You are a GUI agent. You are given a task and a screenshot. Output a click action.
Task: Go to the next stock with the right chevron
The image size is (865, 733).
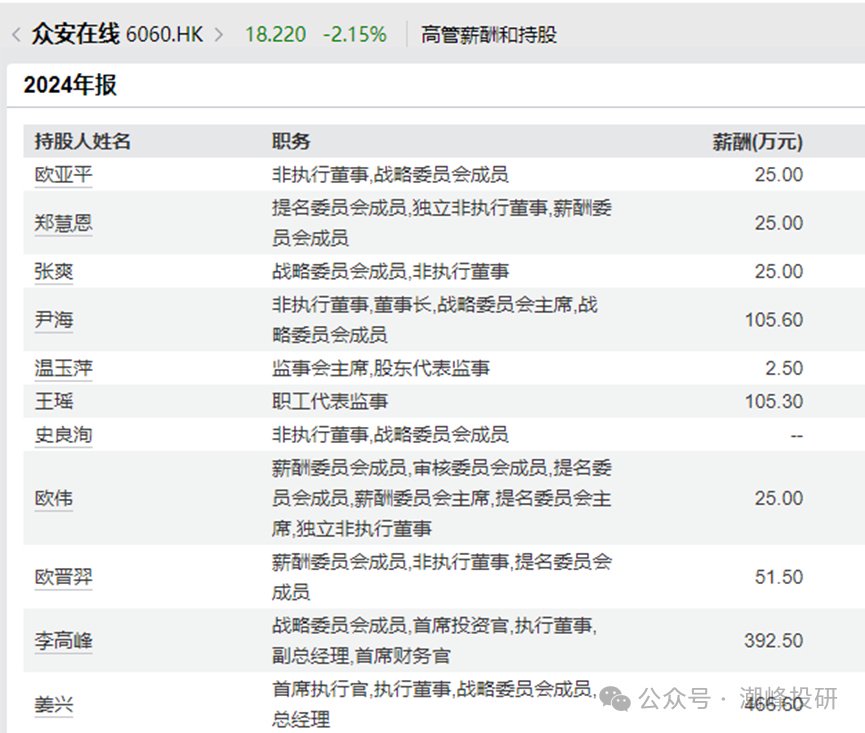tap(218, 35)
